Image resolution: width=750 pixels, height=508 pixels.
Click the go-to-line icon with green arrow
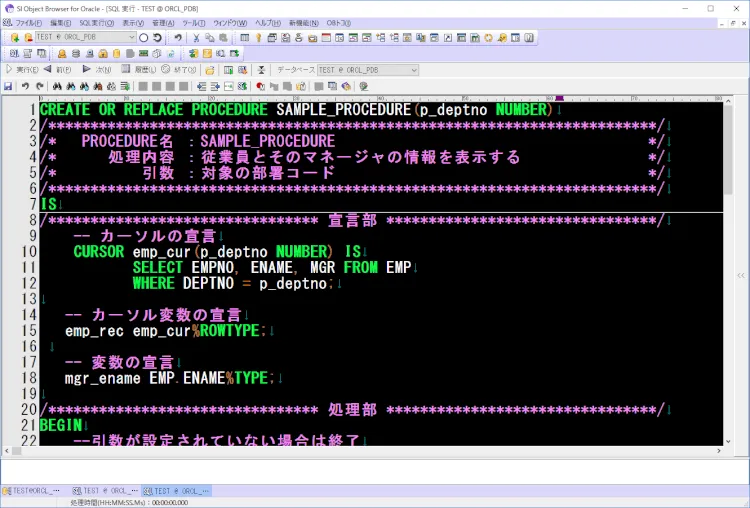click(x=125, y=87)
